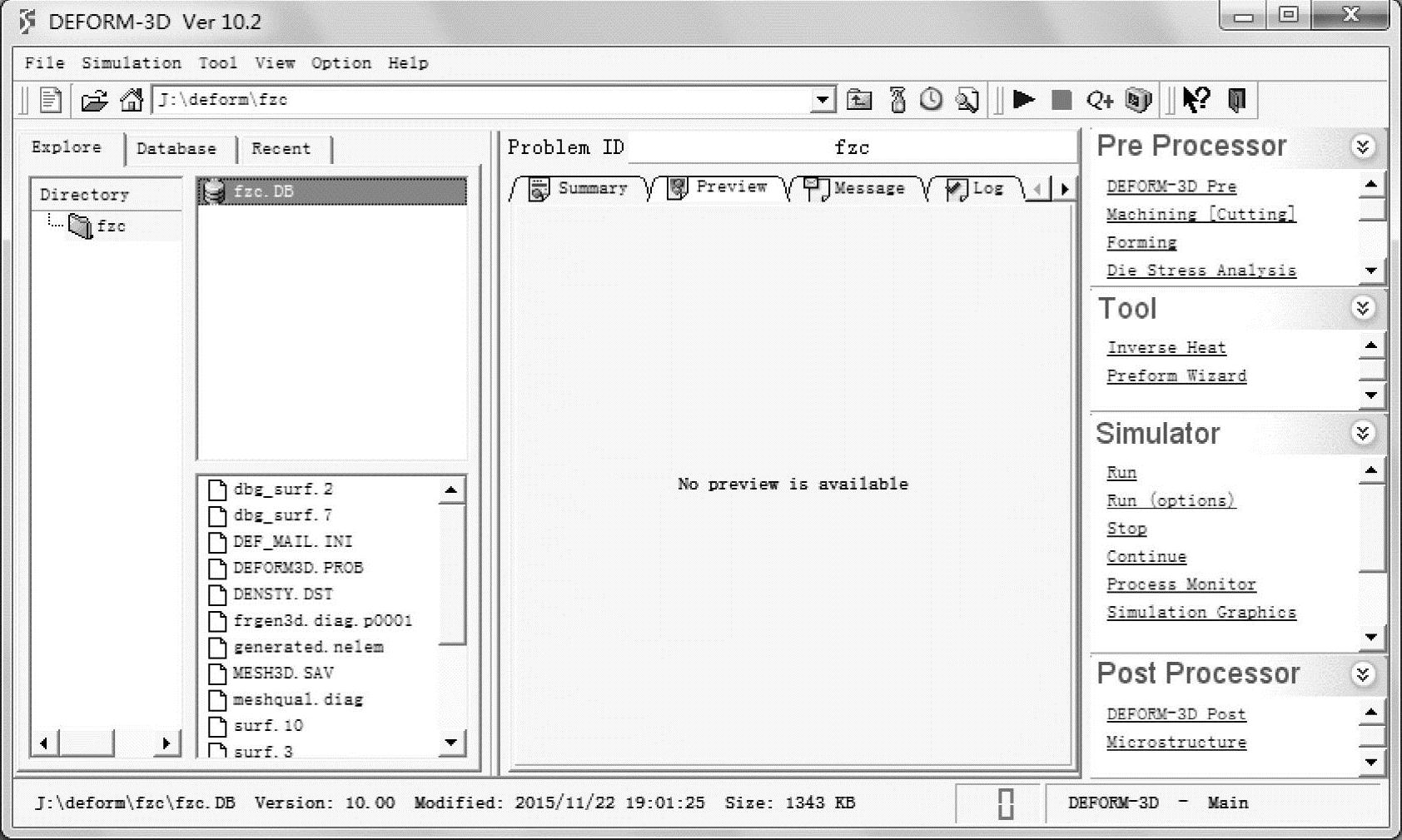Screen dimensions: 1402x840
Task: Click the context help arrow-question icon
Action: tap(1196, 100)
